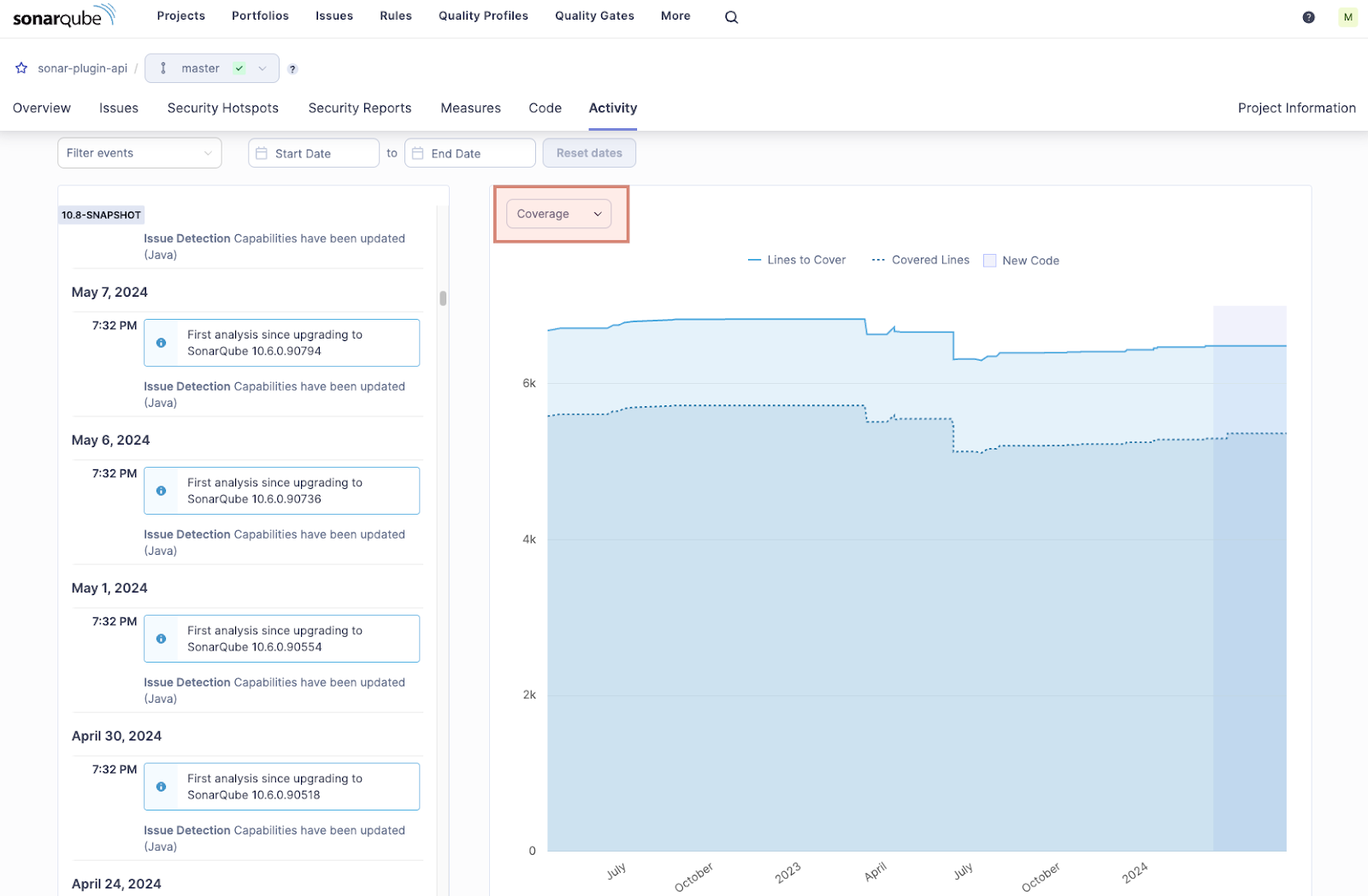Click the calendar icon in Start Date

pyautogui.click(x=261, y=152)
